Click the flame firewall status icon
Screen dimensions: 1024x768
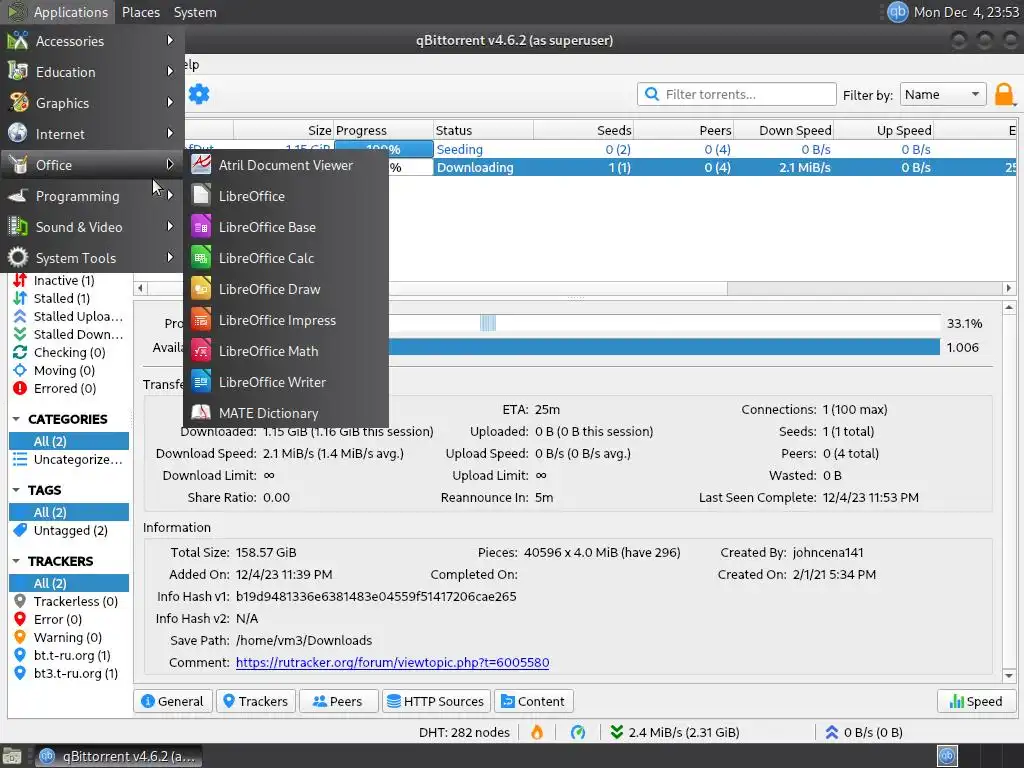coord(537,732)
